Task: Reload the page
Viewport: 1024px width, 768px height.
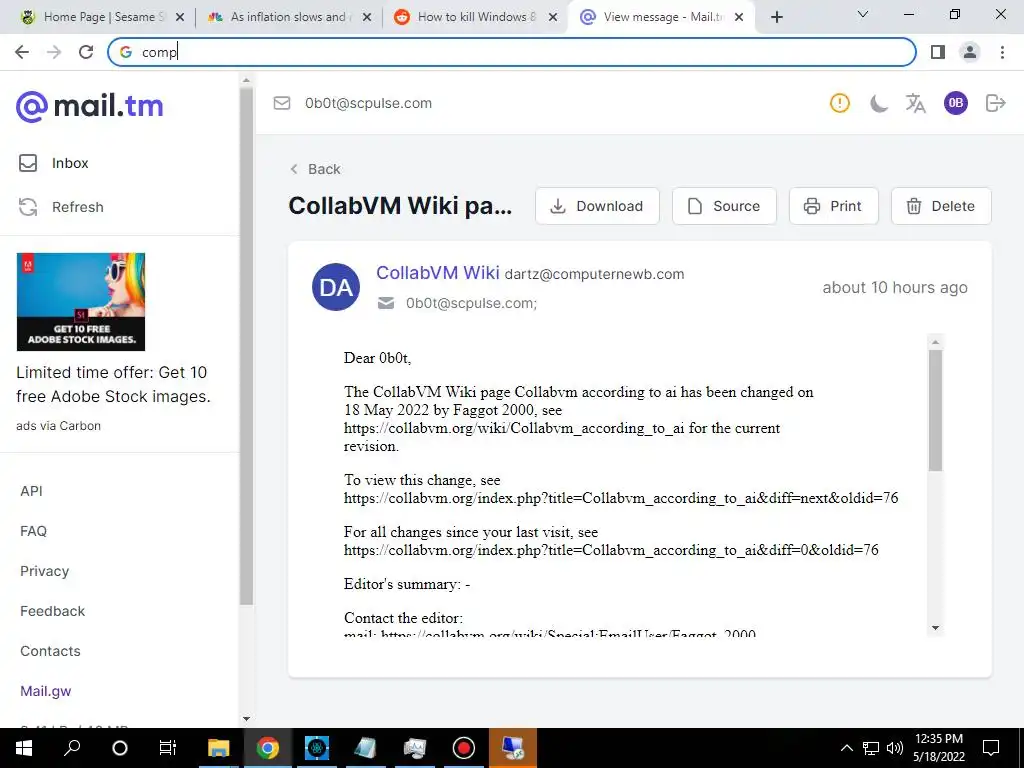Action: 86,52
